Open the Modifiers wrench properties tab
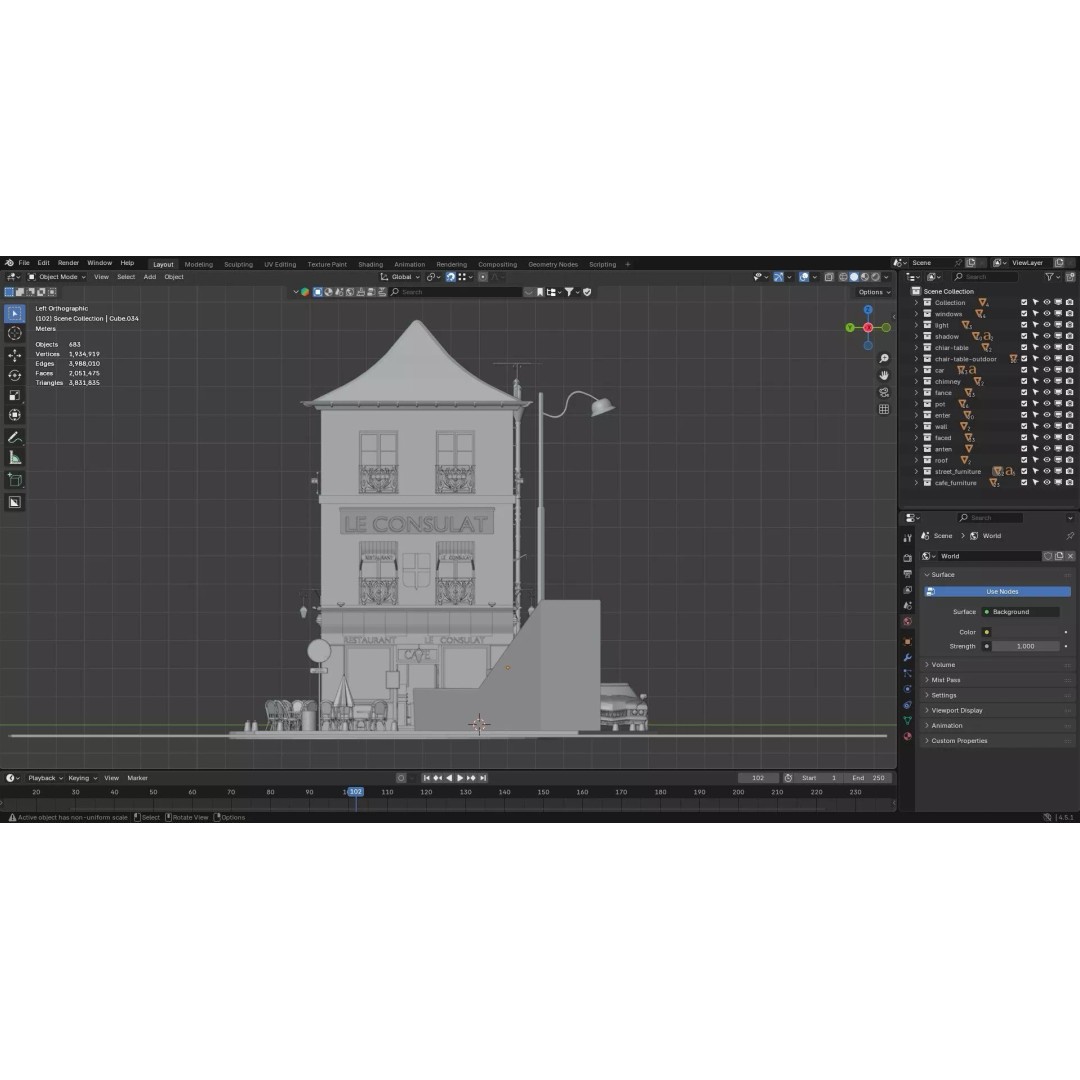The image size is (1080, 1080). 908,657
